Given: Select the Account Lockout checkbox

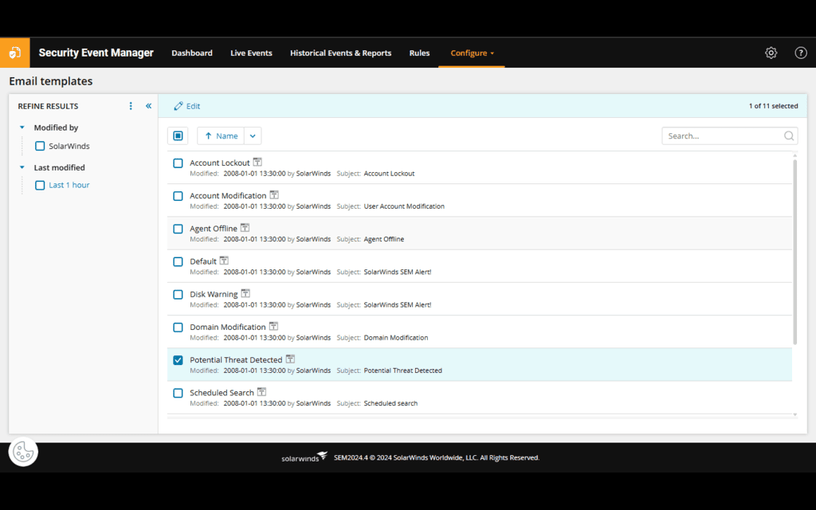Looking at the screenshot, I should point(178,163).
